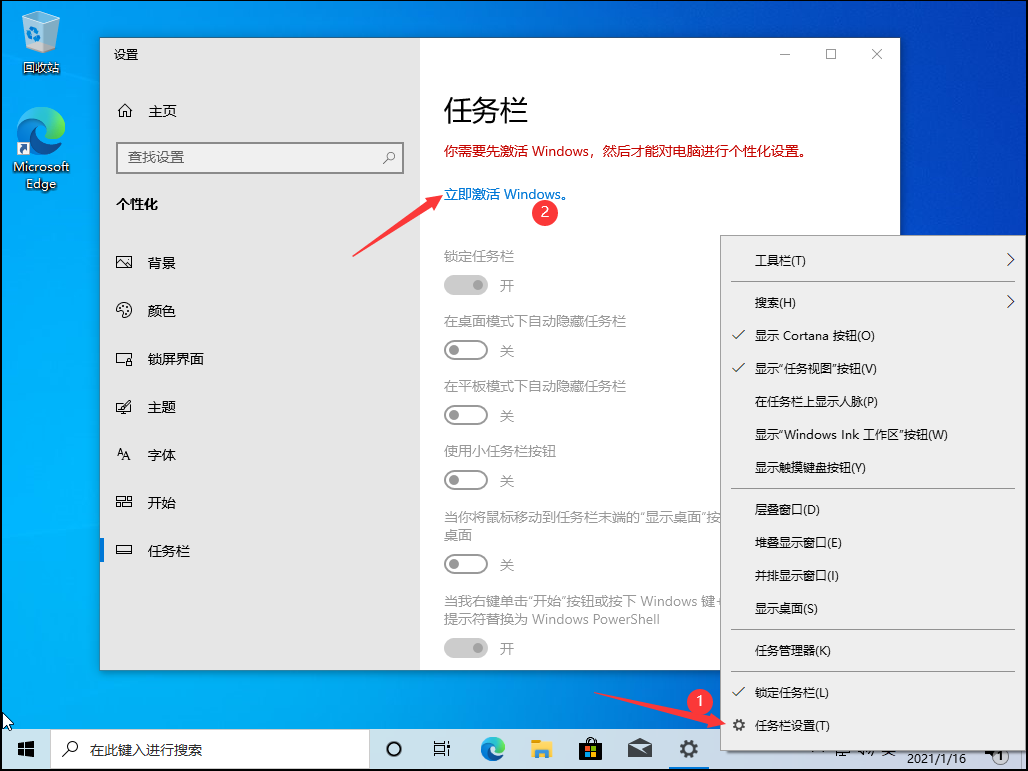Viewport: 1028px width, 771px height.
Task: Choose 并排显示窗口(I) from context menu
Action: point(873,576)
